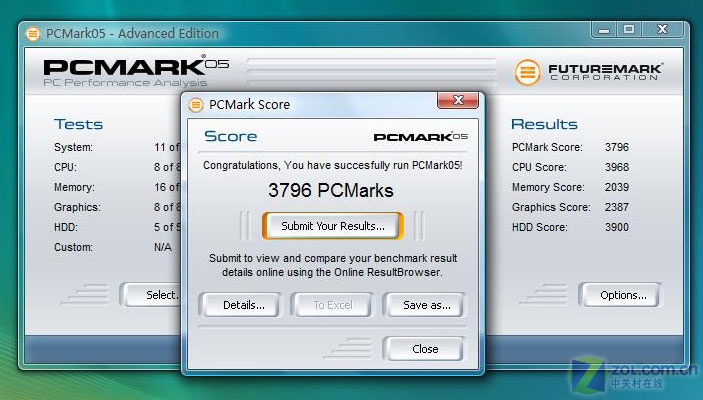Click the Submit Your Results button

[x=333, y=226]
